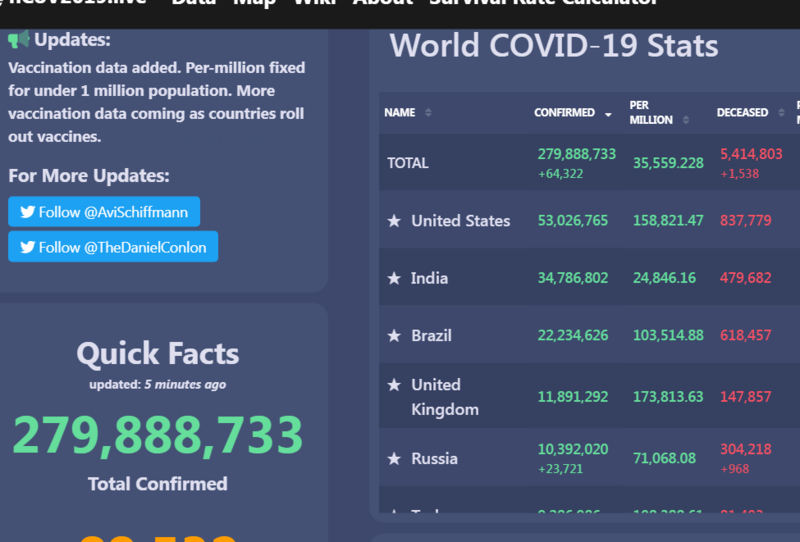800x542 pixels.
Task: Follow @TheDanielConlon on Twitter
Action: tap(113, 247)
